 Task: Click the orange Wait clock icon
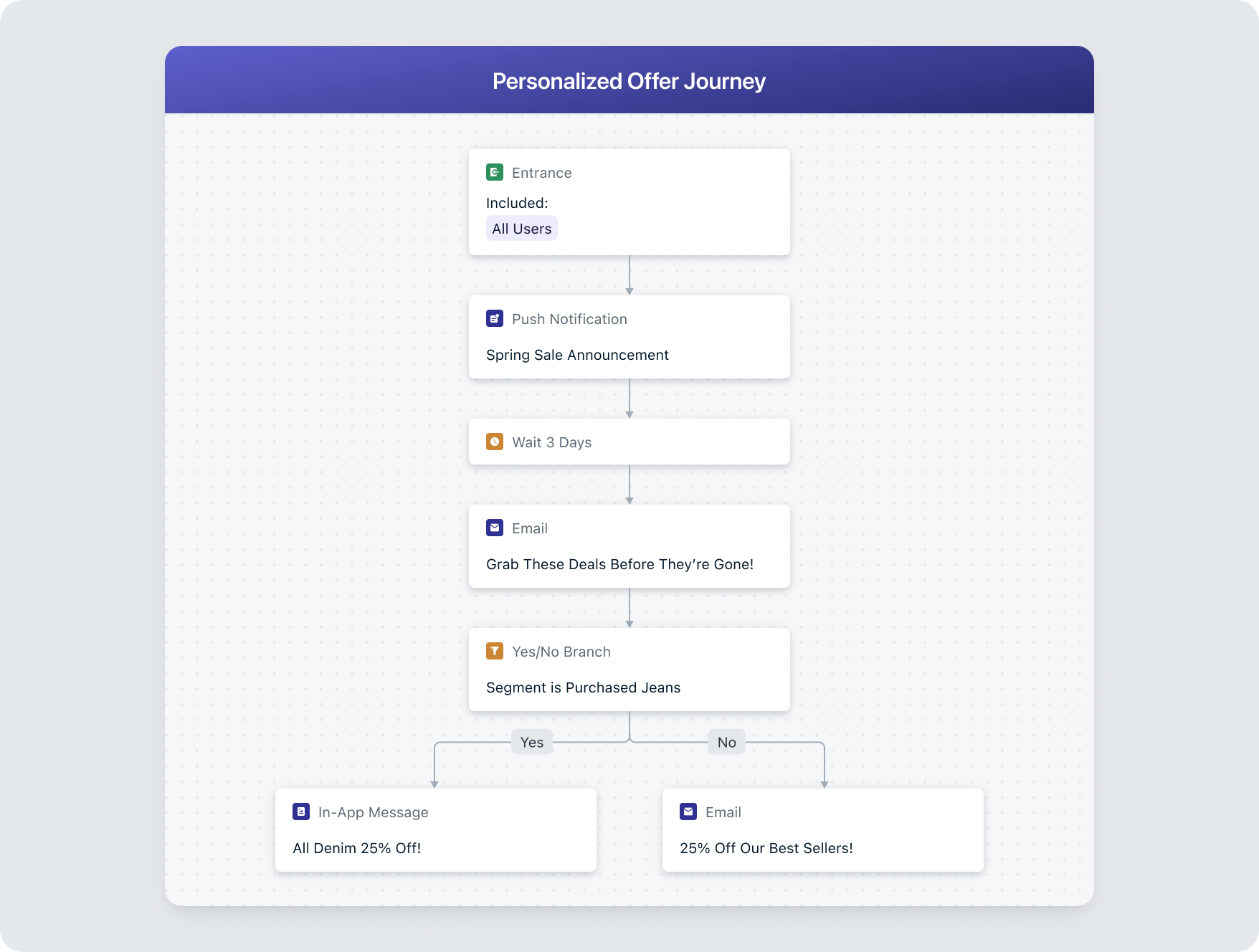(495, 442)
